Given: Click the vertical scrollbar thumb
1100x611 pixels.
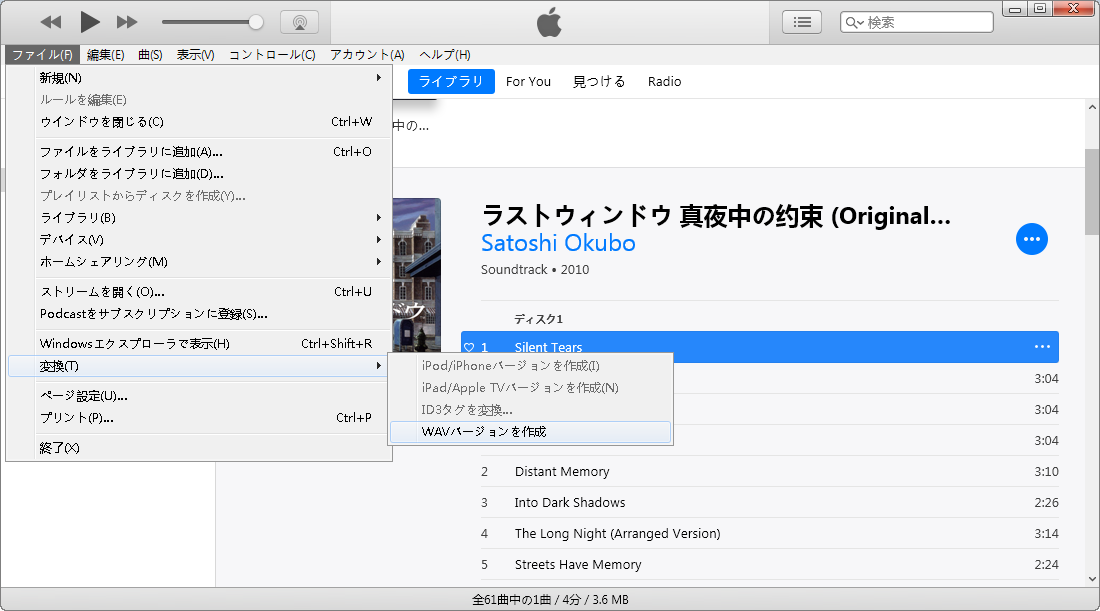Looking at the screenshot, I should tap(1092, 192).
